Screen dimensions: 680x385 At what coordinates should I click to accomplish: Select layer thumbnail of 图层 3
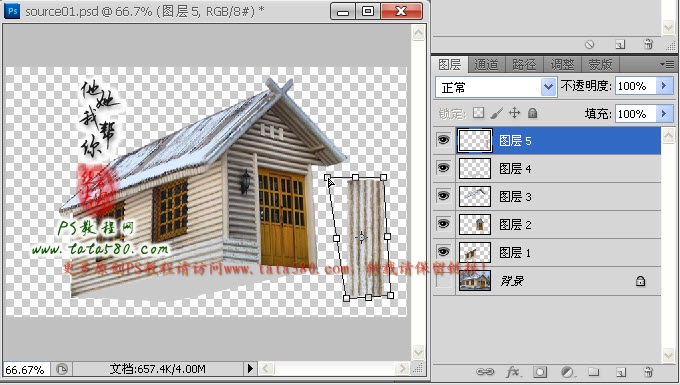(475, 196)
